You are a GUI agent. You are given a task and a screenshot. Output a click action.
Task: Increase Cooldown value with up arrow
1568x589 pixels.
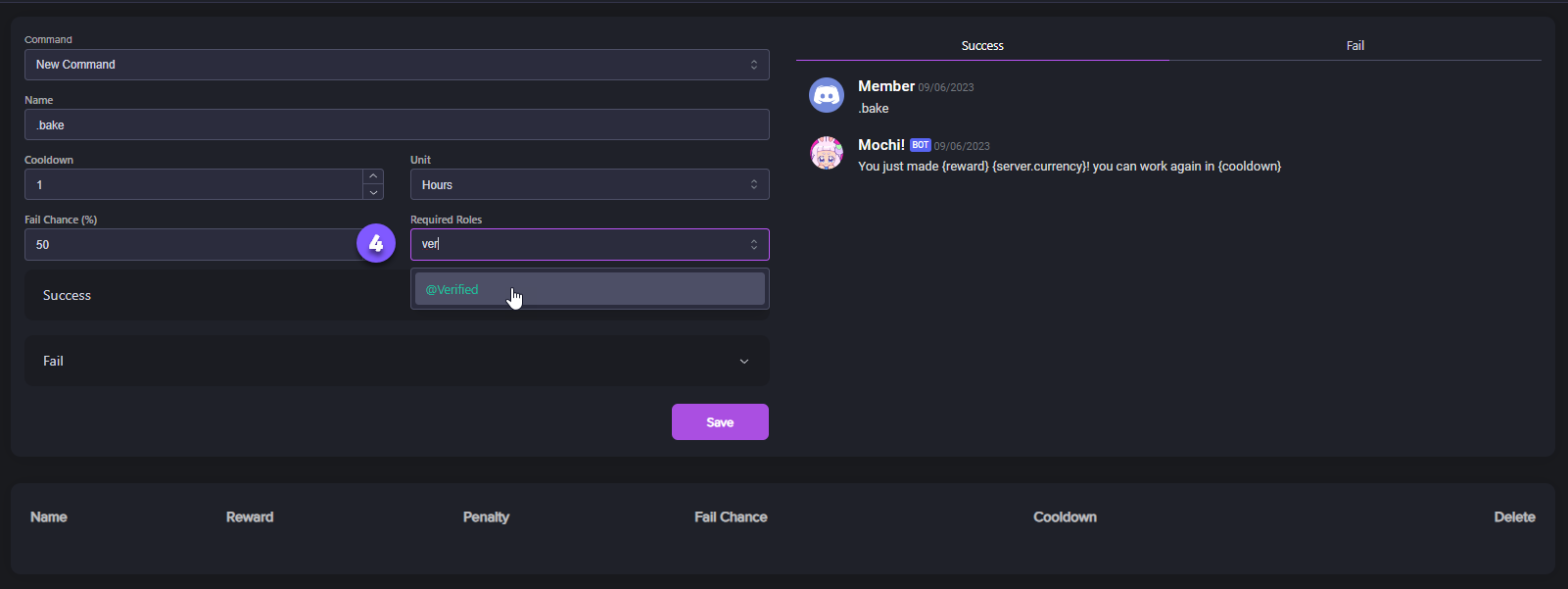[x=373, y=176]
